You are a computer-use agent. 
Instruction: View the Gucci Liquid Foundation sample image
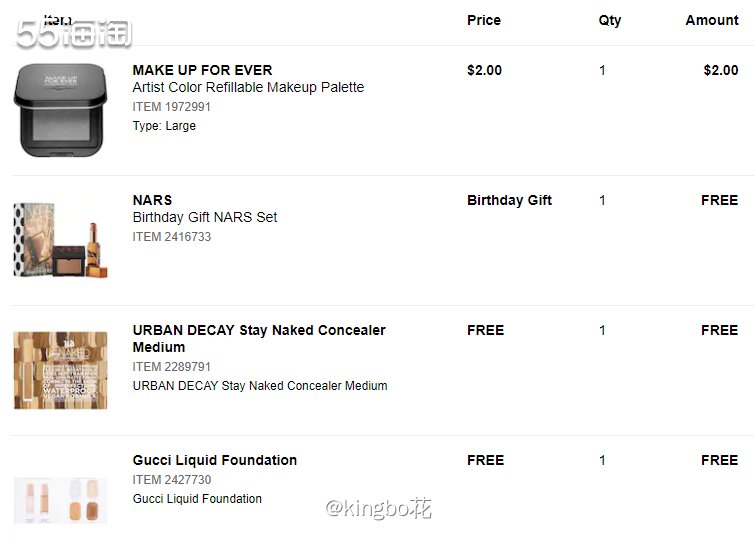click(x=61, y=500)
